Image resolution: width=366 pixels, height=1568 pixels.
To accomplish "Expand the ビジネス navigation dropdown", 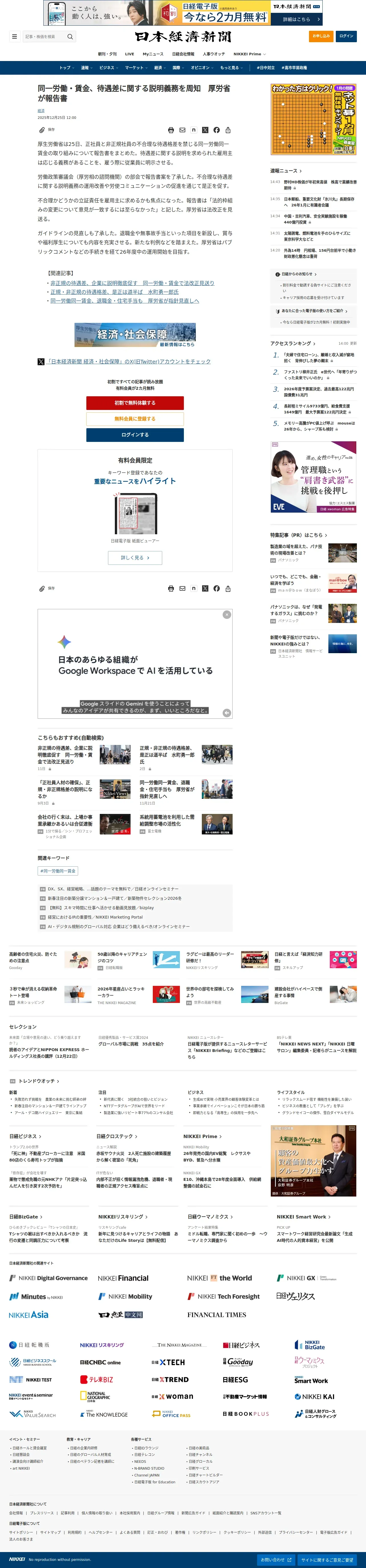I will 108,68.
